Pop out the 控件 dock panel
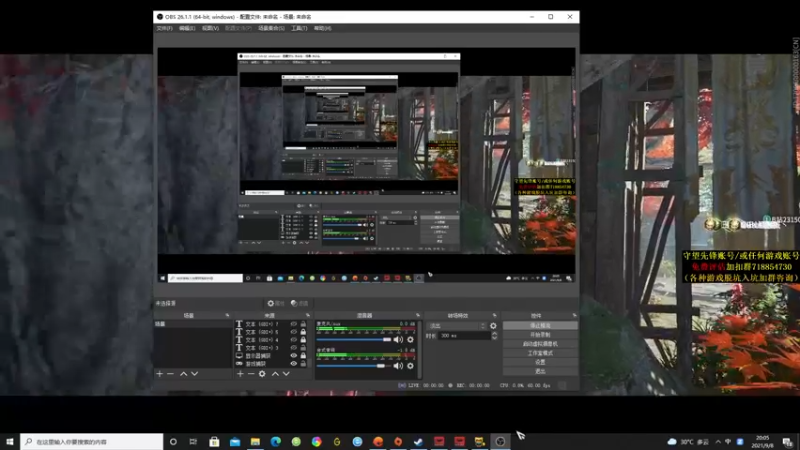 point(574,315)
